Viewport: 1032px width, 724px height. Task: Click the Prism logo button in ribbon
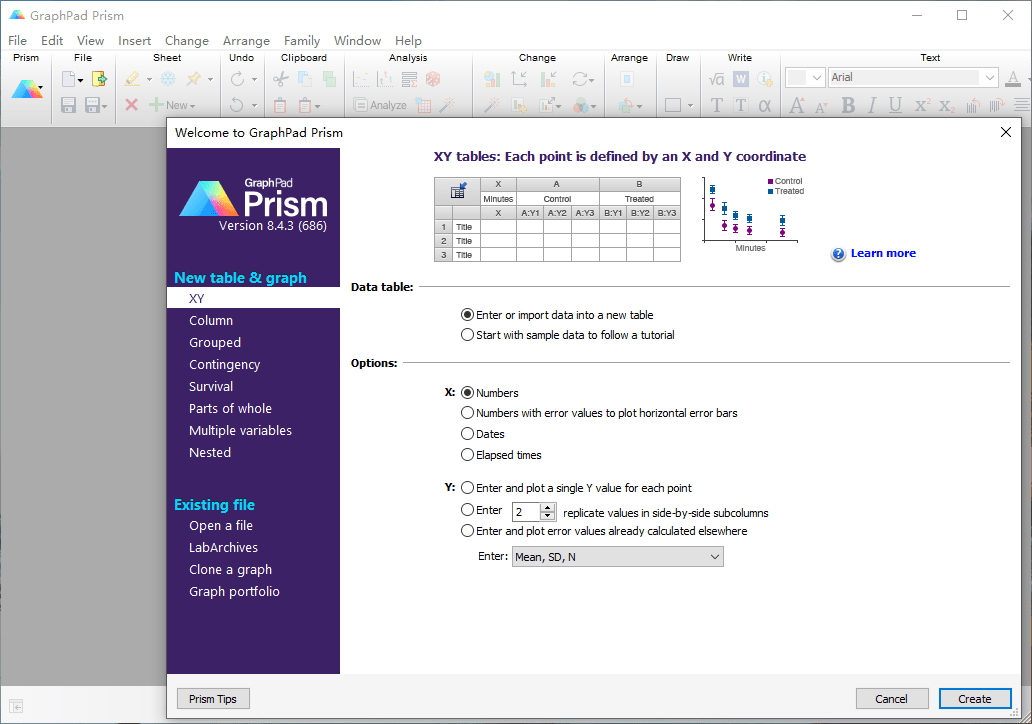click(x=27, y=88)
